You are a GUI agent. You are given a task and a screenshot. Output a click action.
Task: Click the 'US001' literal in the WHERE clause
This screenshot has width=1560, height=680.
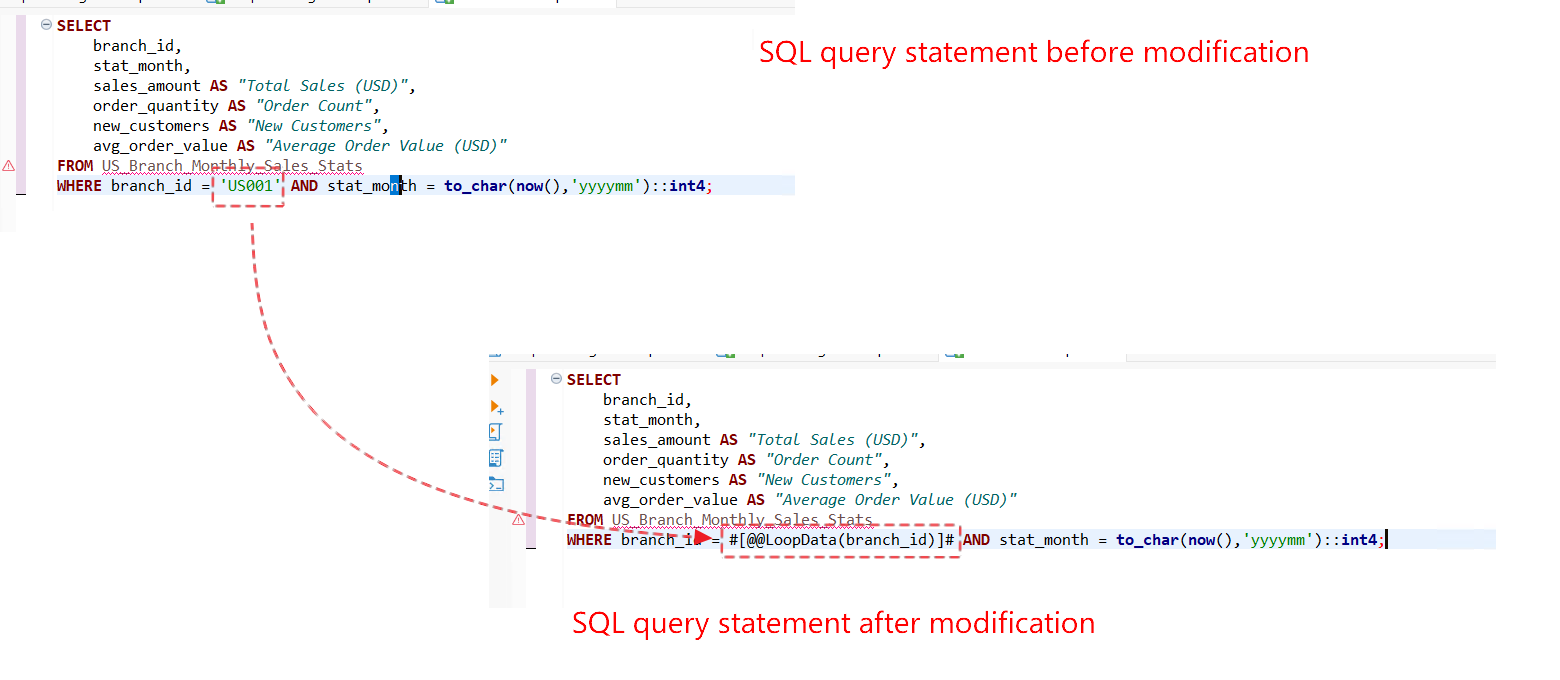tap(248, 185)
